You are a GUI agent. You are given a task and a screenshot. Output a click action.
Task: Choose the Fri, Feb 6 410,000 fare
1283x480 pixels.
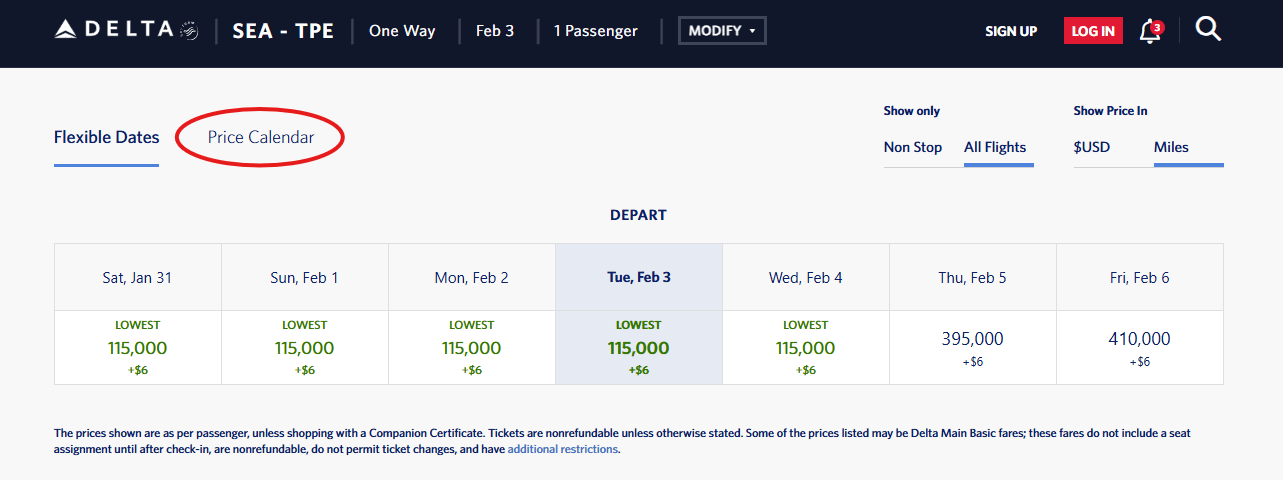click(1139, 347)
